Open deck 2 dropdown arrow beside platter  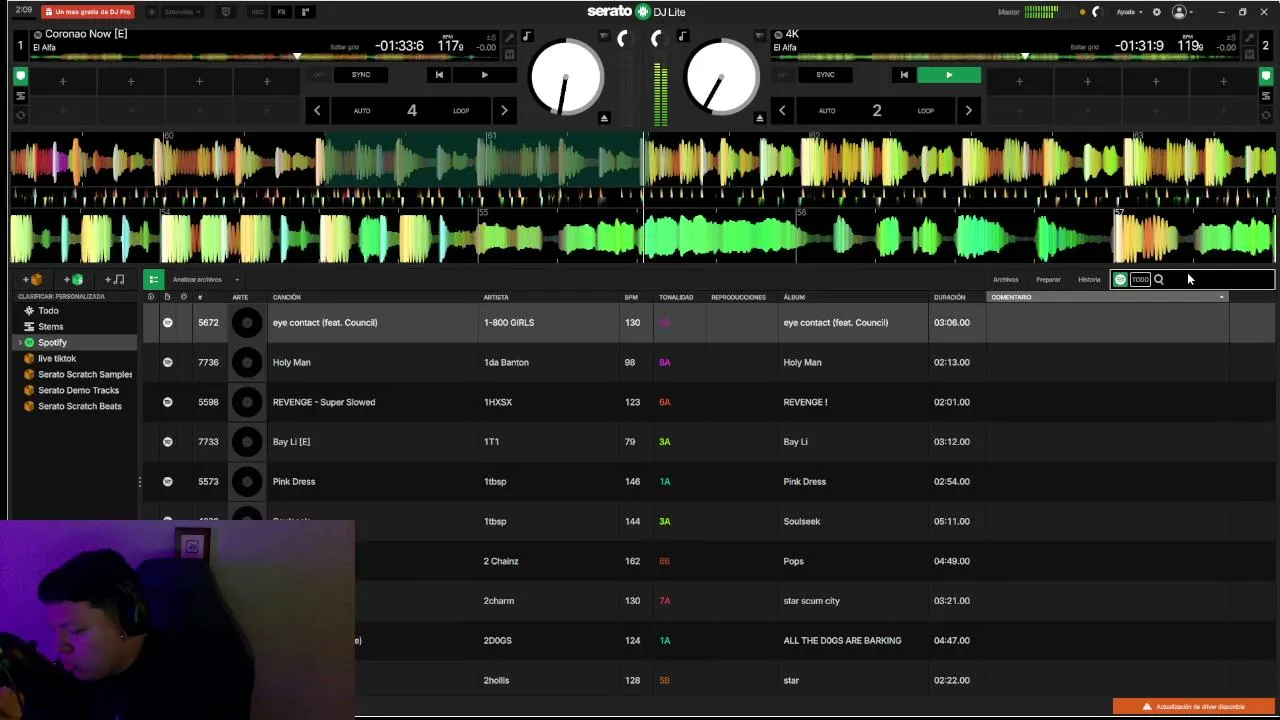pyautogui.click(x=761, y=36)
